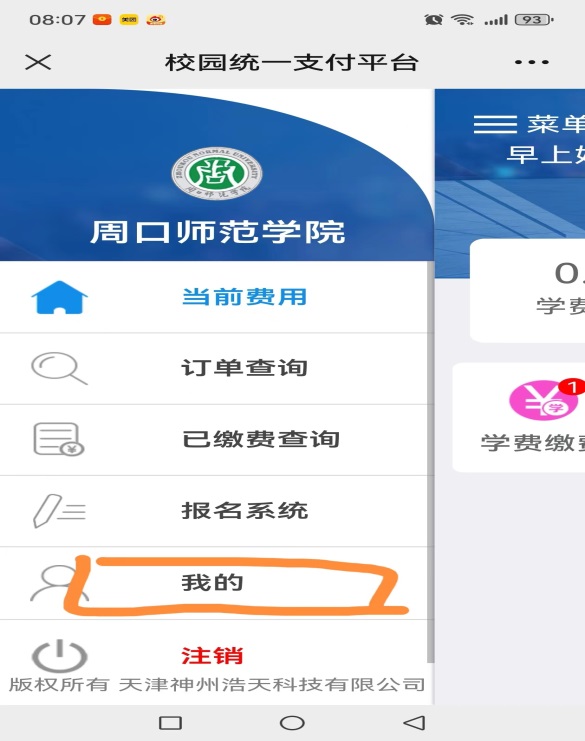Open 我的 menu entry
The width and height of the screenshot is (585, 741).
click(212, 583)
